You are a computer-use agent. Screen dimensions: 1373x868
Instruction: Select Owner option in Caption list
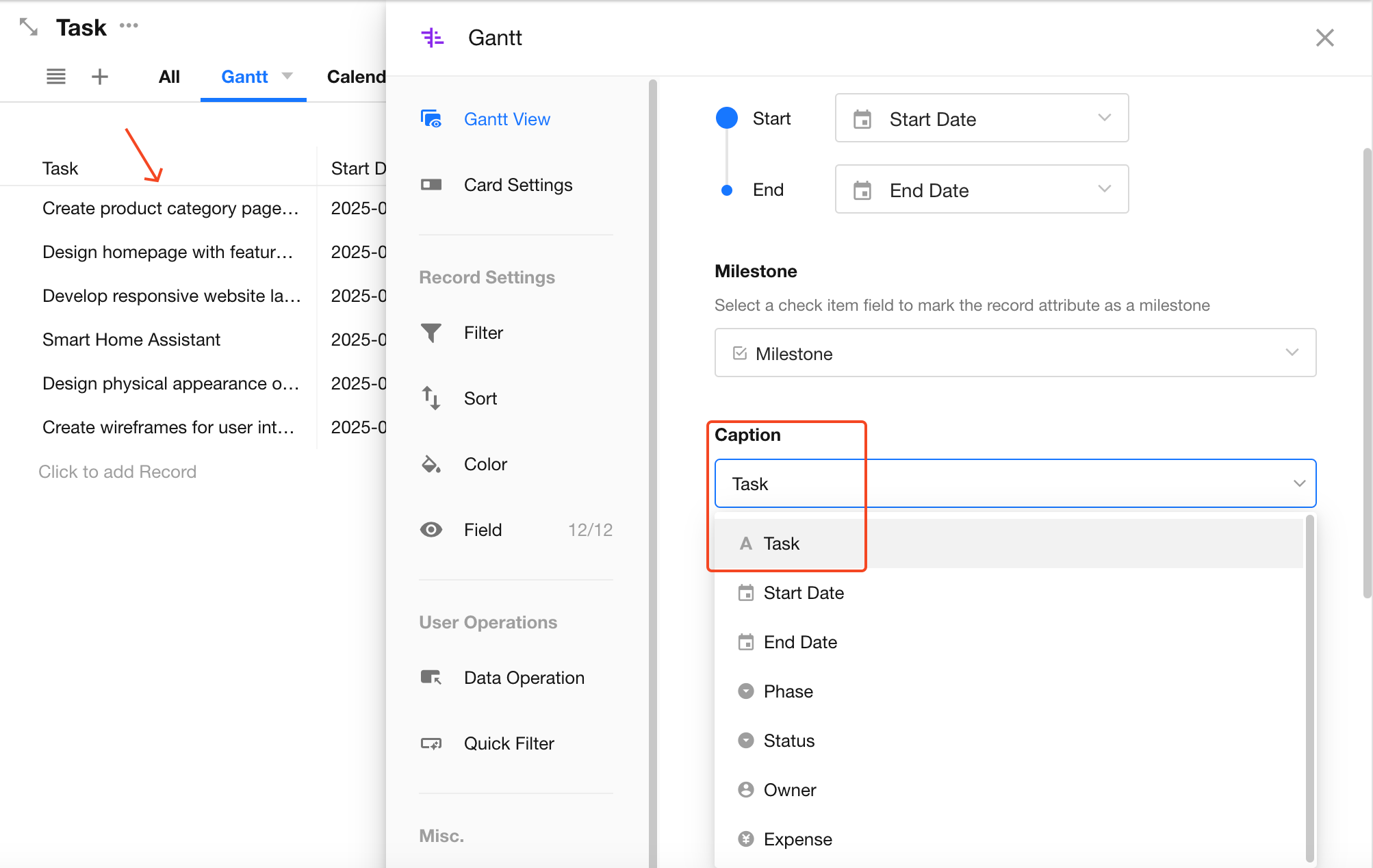[790, 790]
